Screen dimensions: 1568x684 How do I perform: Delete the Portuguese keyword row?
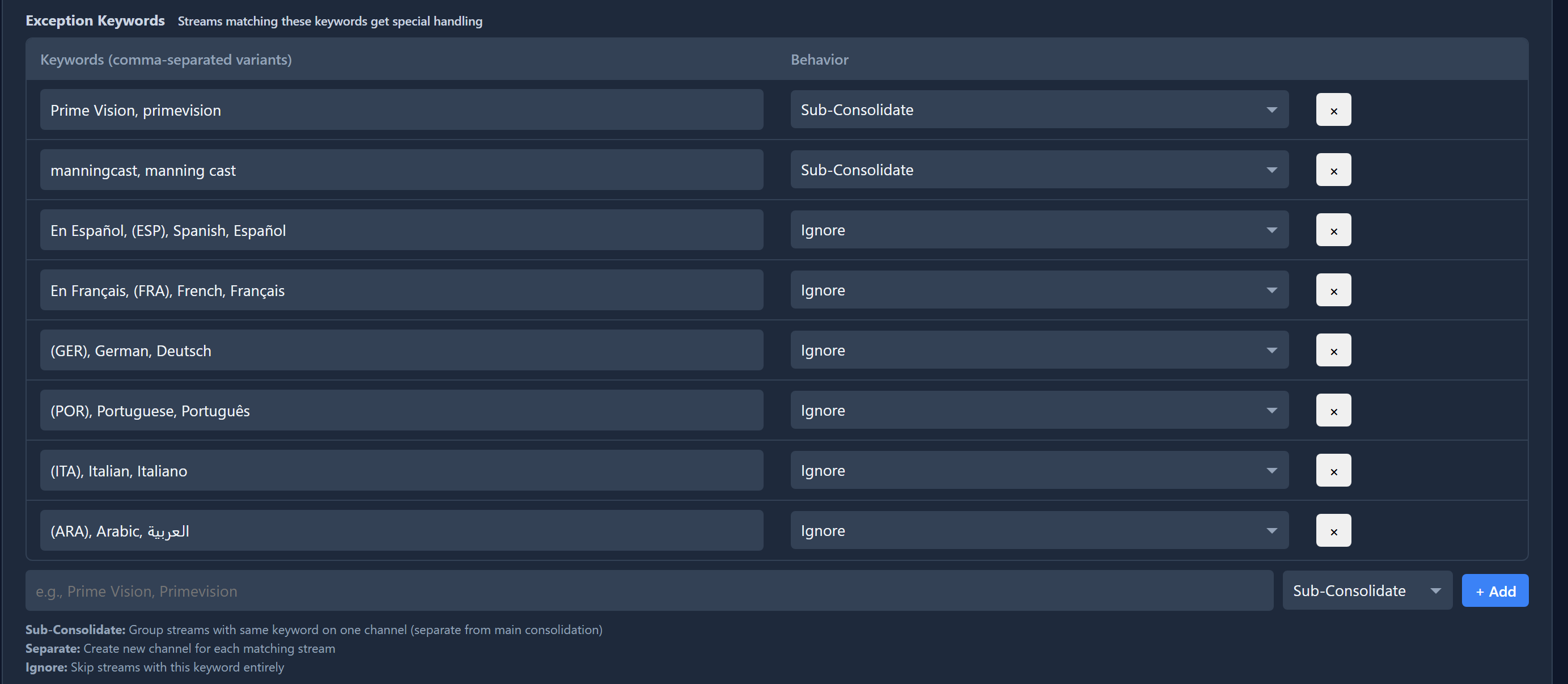tap(1333, 411)
